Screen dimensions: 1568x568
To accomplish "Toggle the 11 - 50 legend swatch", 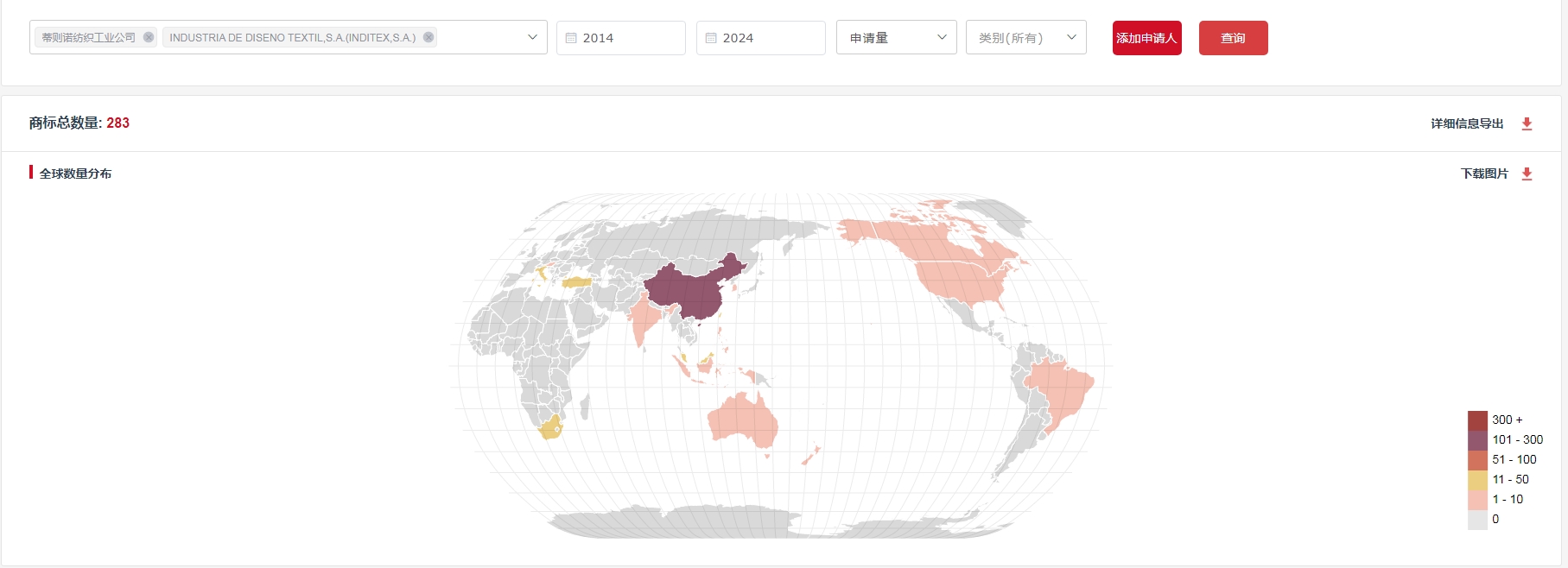I will click(1477, 480).
